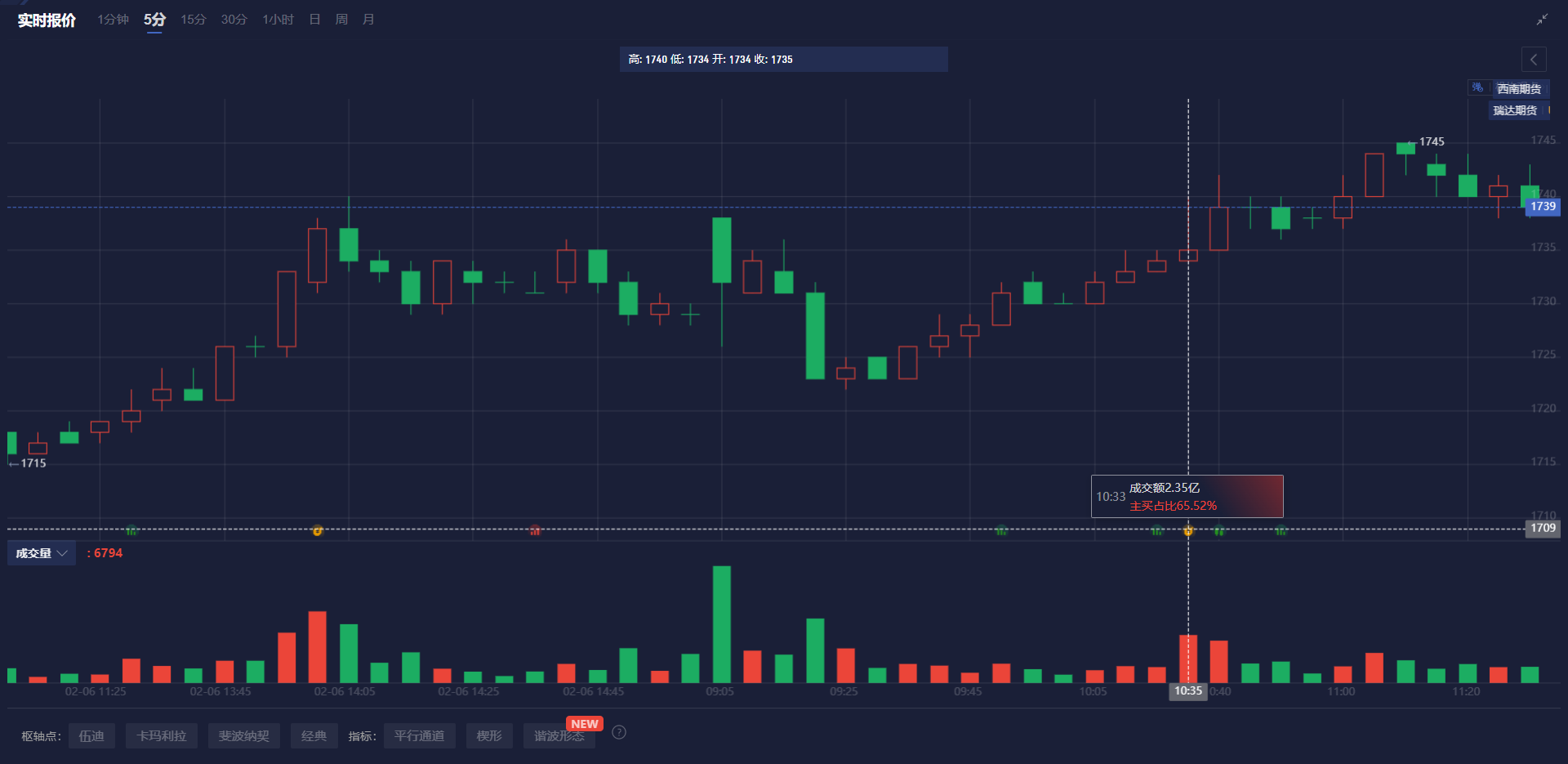The image size is (1568, 764).
Task: Click the left chevron panel button
Action: click(x=1534, y=60)
